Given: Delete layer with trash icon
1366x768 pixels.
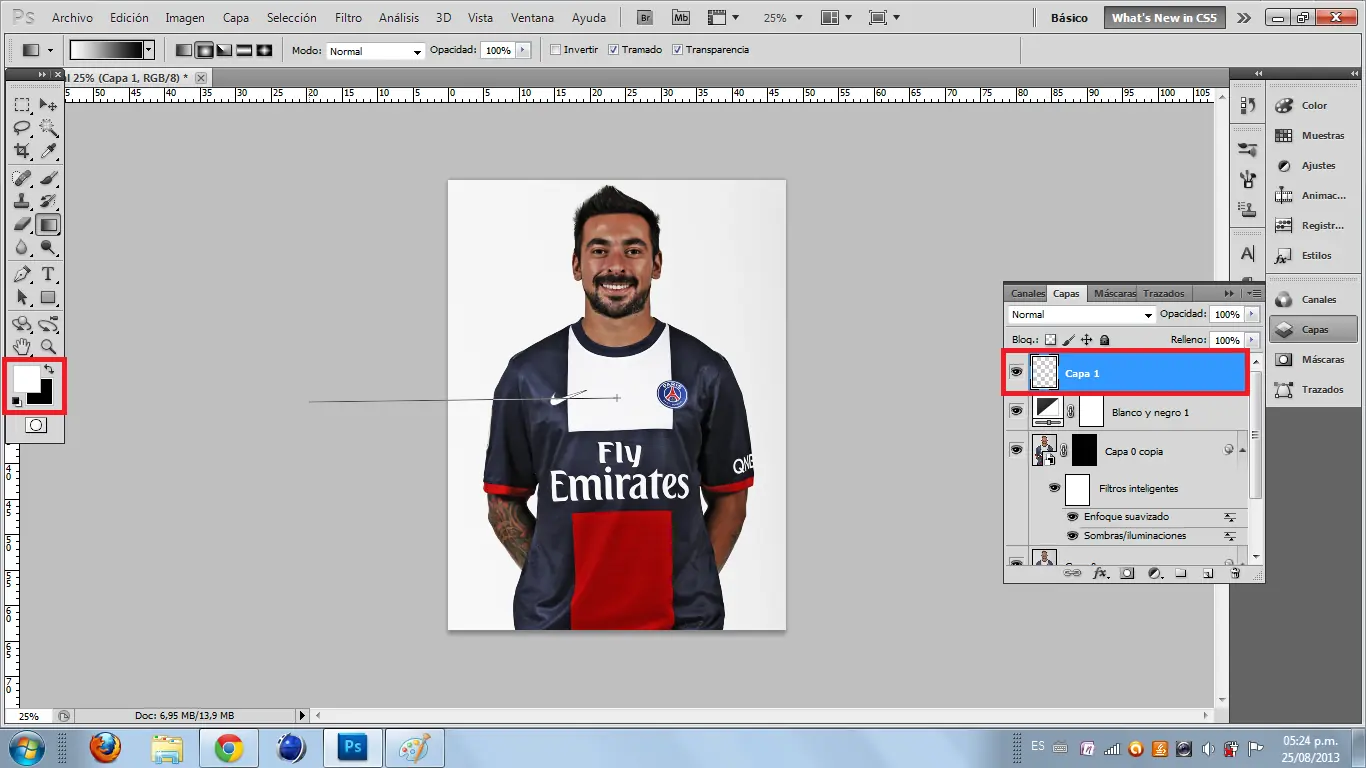Looking at the screenshot, I should pyautogui.click(x=1235, y=574).
